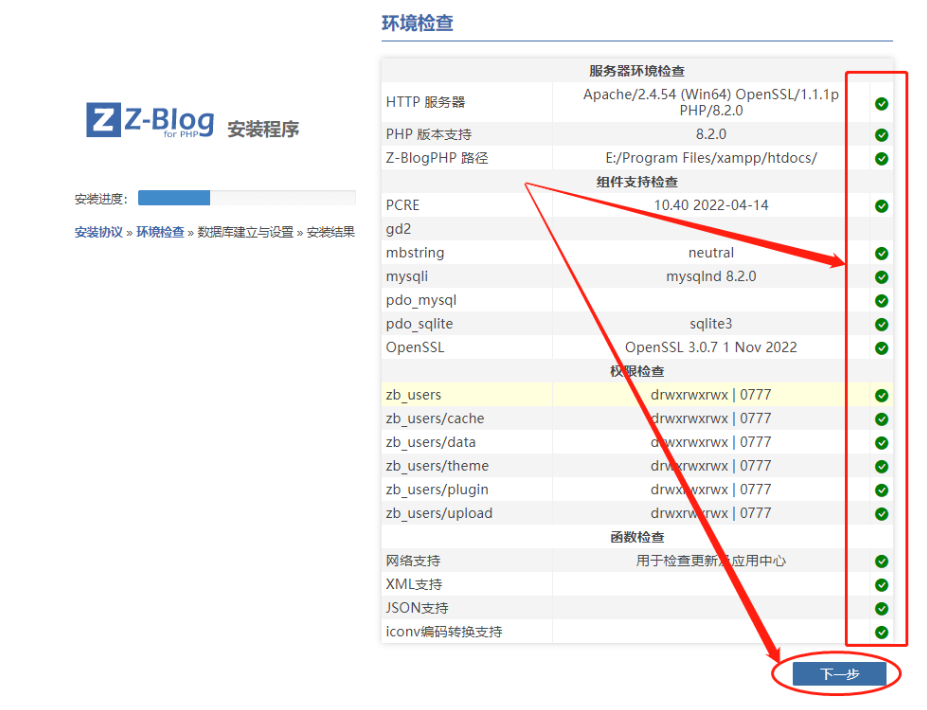The height and width of the screenshot is (710, 927).
Task: Click the green check in the highlighted zb_users row
Action: point(881,395)
